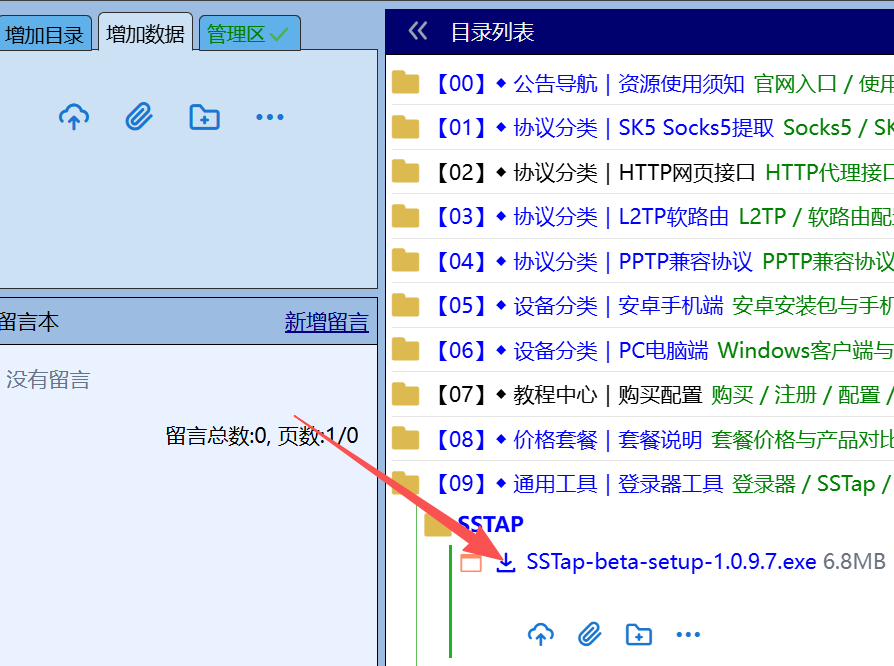Click the cloud upload icon under SSTAP folder
894x666 pixels.
pyautogui.click(x=541, y=634)
